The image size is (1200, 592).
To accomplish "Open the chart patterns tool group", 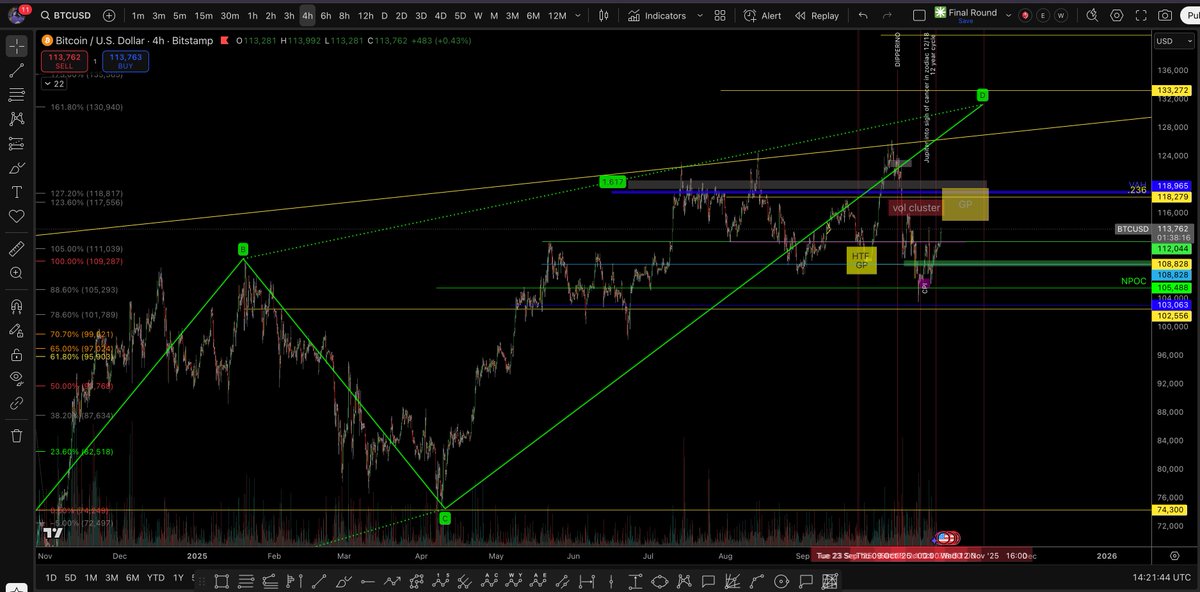I will (17, 118).
